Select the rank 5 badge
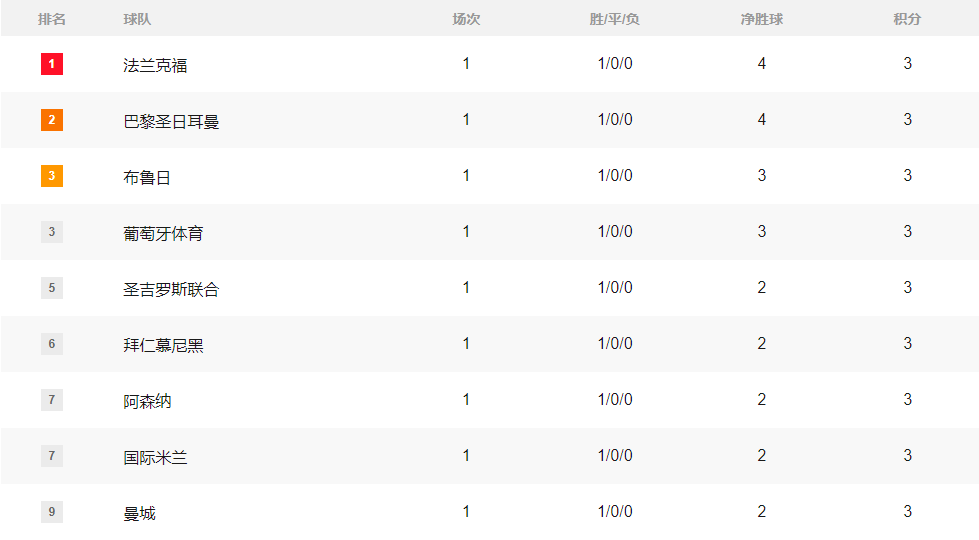Viewport: 979px width, 540px height. click(x=52, y=288)
